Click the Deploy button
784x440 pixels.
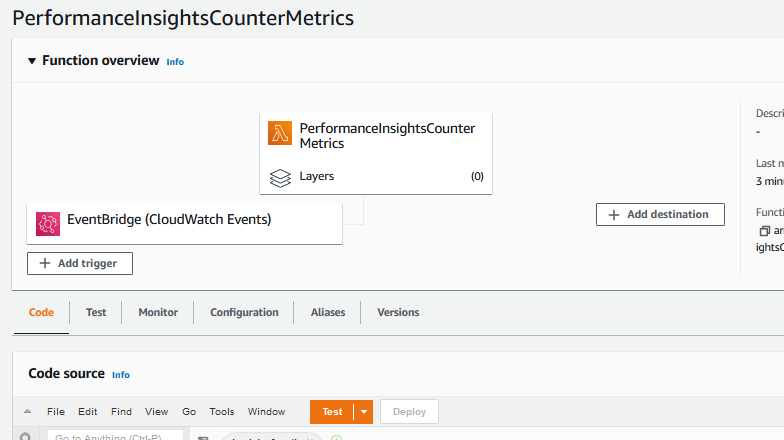[410, 412]
